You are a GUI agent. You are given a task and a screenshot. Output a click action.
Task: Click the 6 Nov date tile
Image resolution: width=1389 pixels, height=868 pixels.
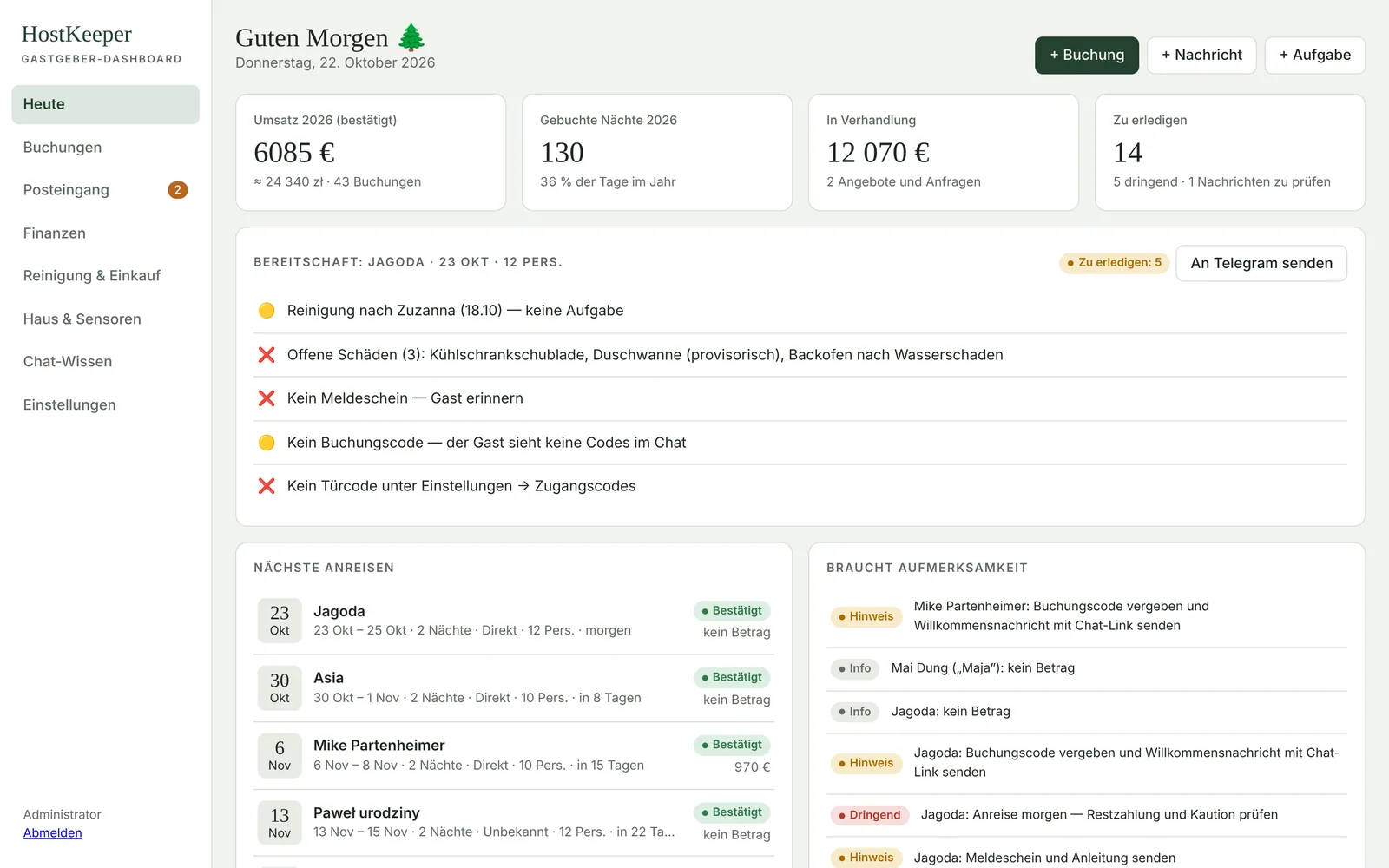280,755
